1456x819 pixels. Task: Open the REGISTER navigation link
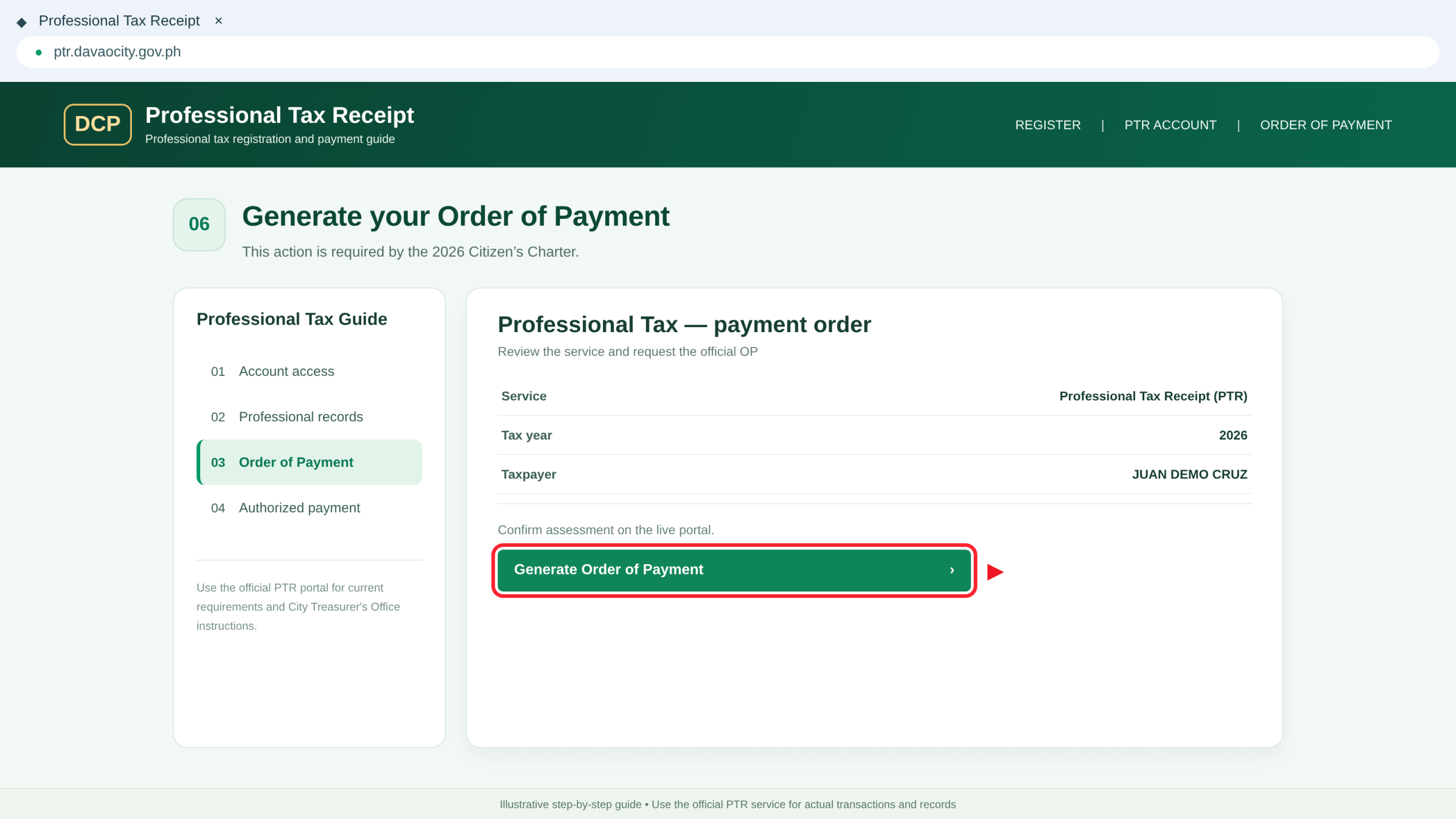1048,125
